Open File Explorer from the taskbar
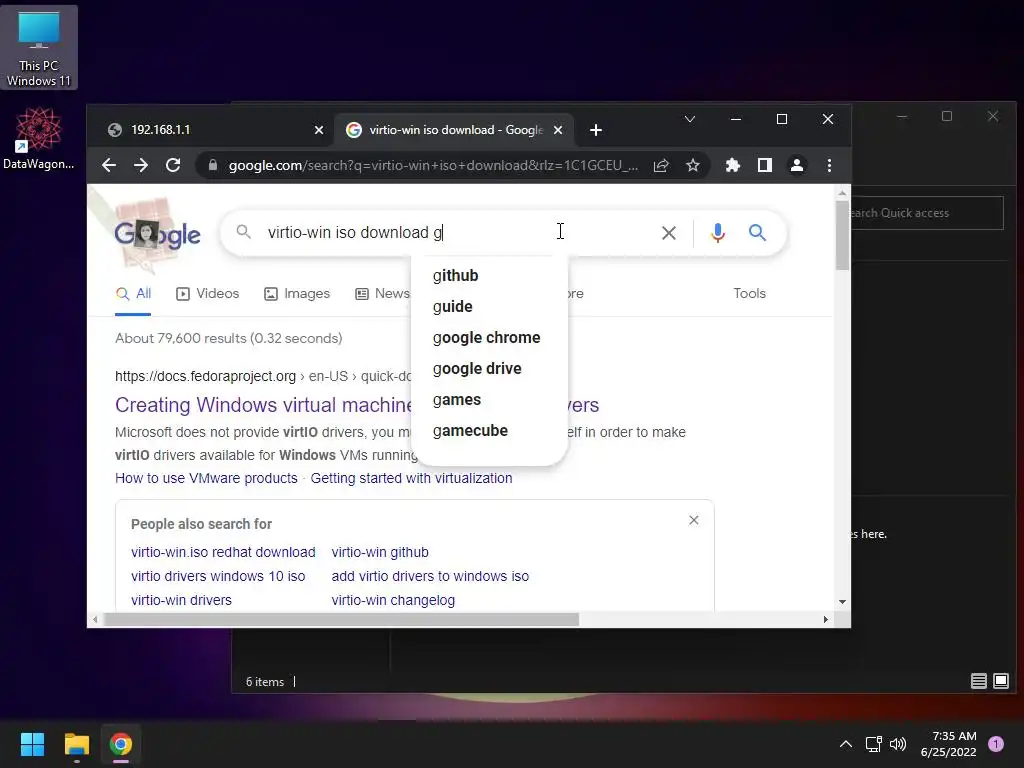The image size is (1024, 768). [x=76, y=744]
